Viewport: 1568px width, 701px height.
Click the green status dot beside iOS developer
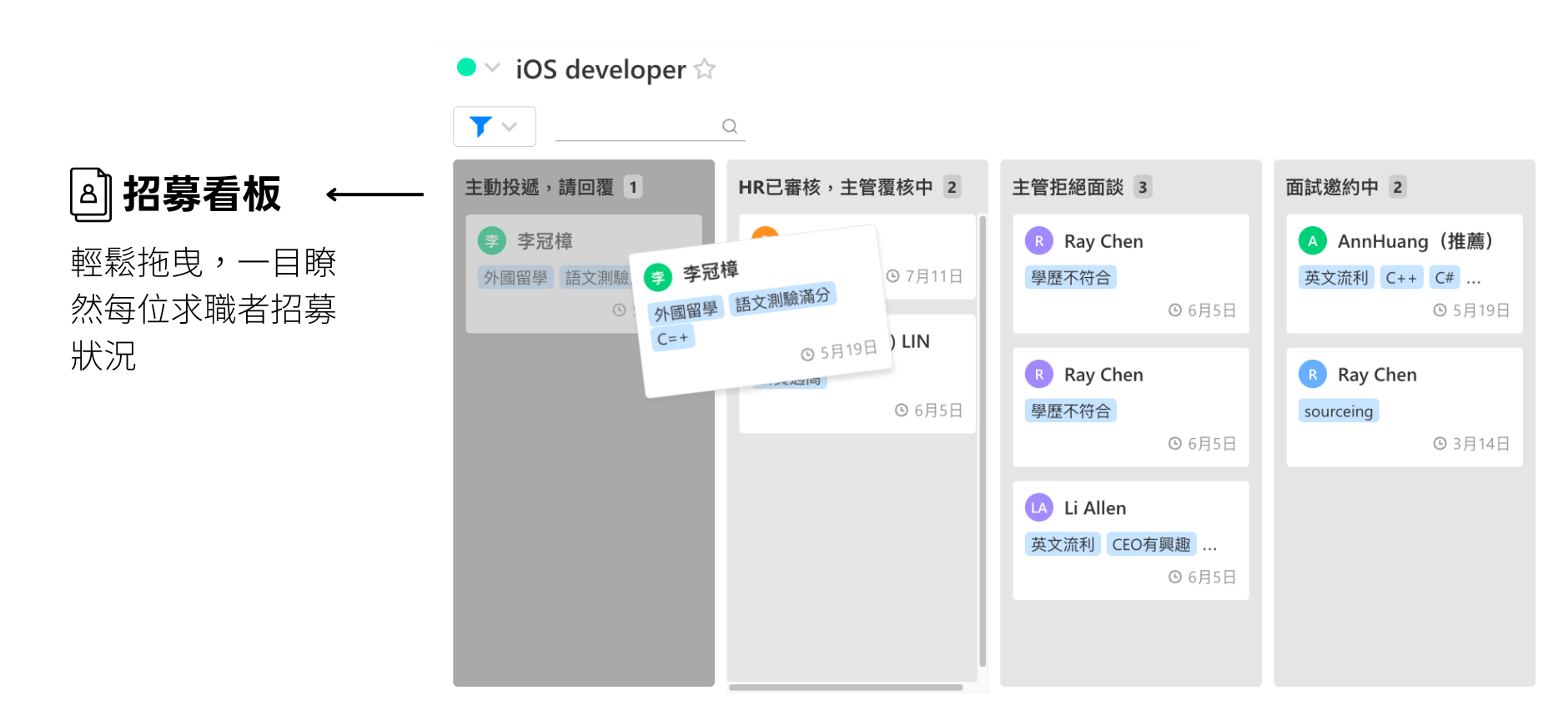click(466, 67)
